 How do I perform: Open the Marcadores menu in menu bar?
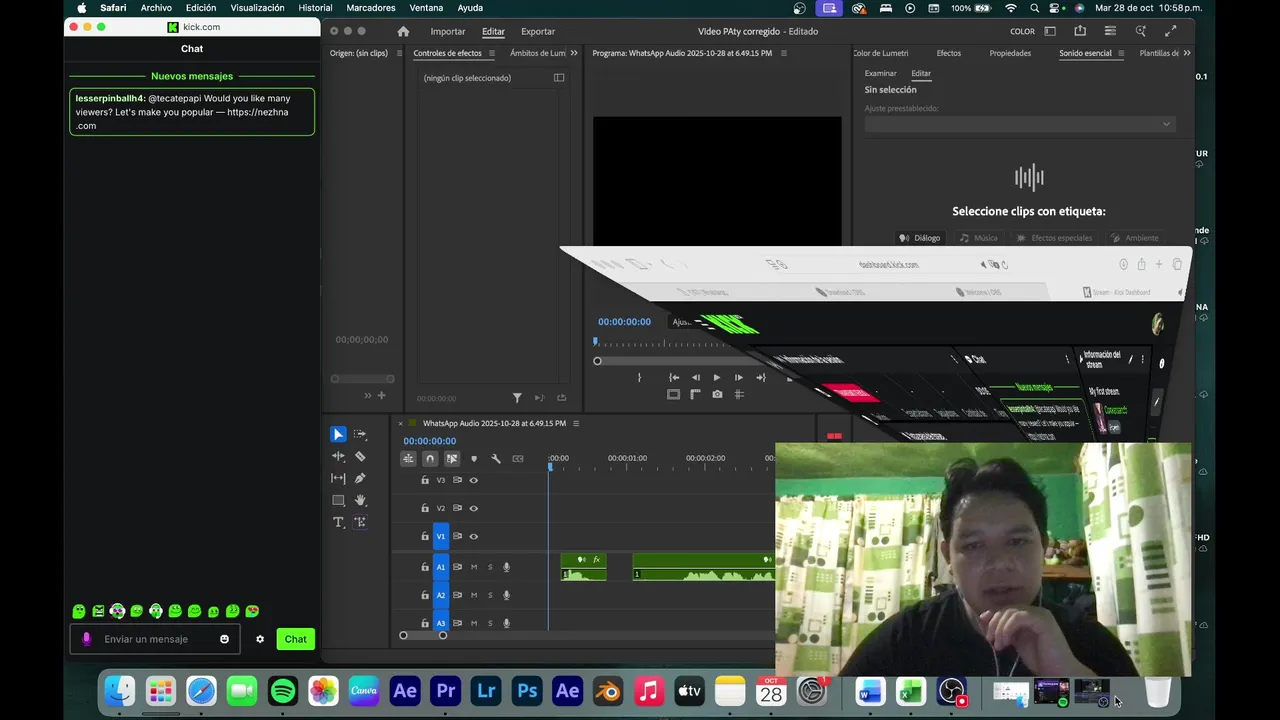pos(371,8)
